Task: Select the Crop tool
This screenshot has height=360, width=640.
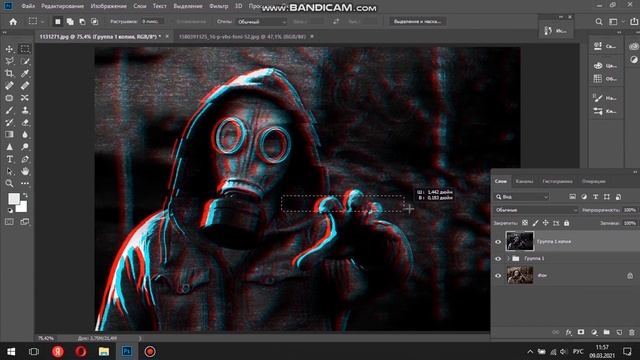Action: [9, 73]
